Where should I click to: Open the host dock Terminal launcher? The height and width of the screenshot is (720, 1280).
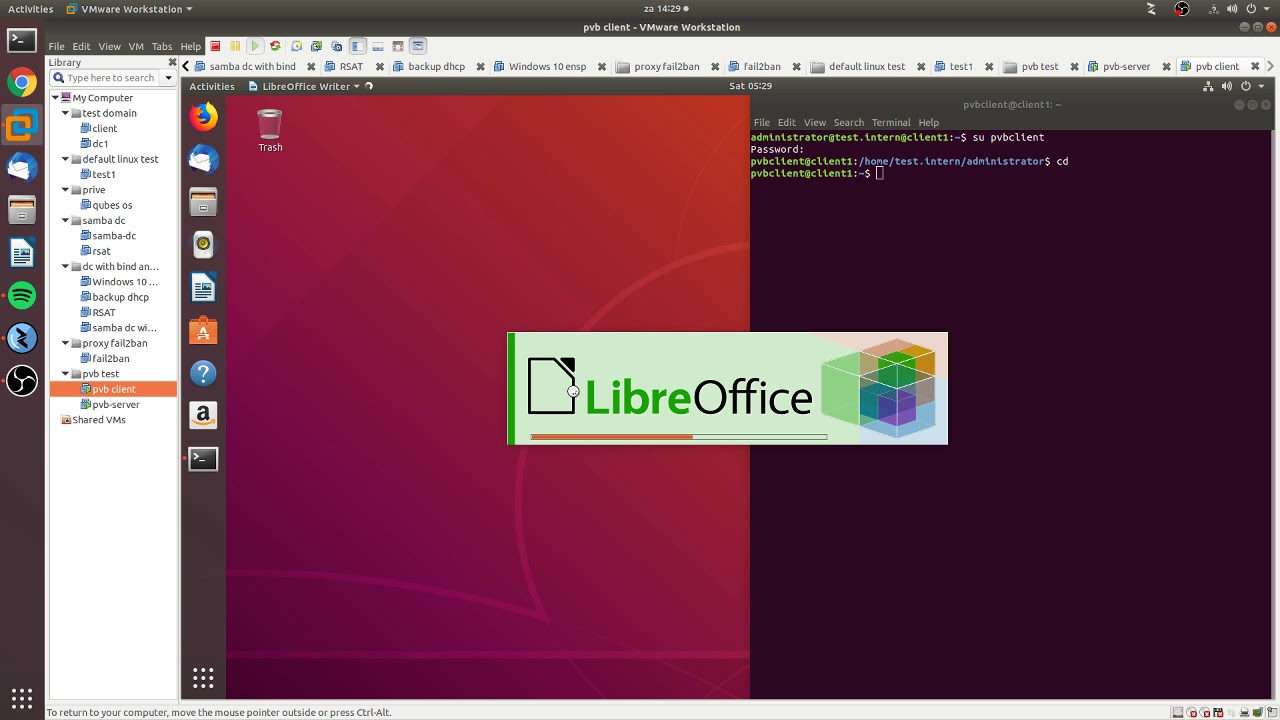coord(22,40)
